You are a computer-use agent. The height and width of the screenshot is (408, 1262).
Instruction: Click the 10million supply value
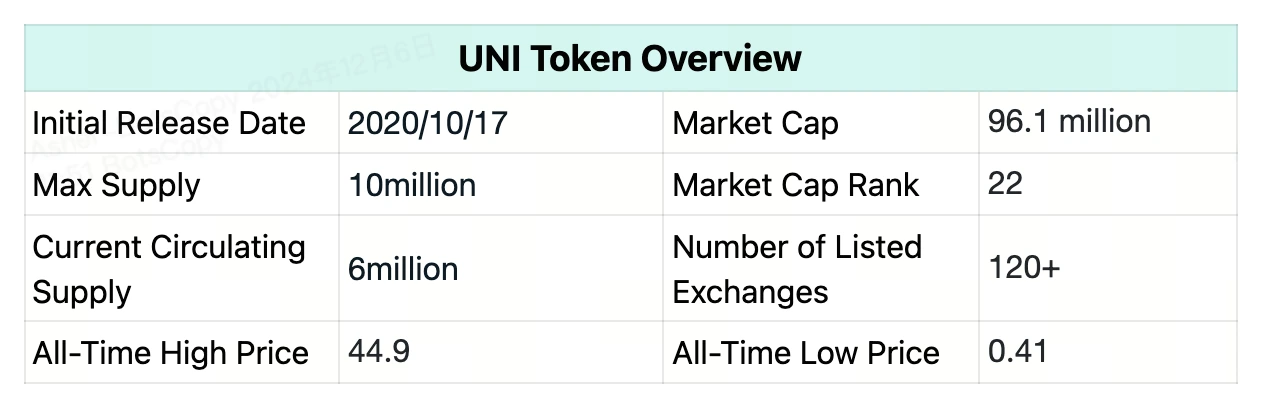[x=412, y=185]
